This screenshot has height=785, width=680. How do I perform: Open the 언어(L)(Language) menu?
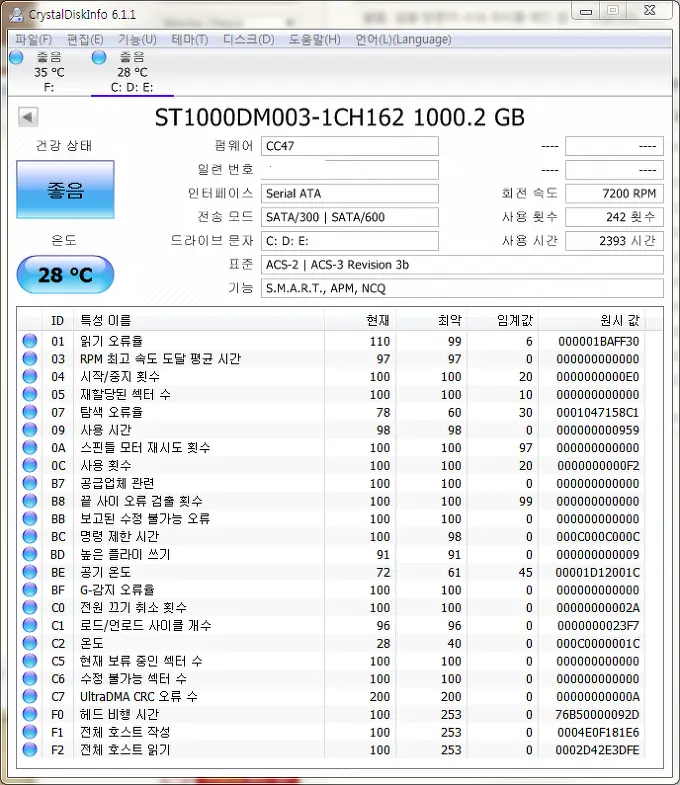point(403,40)
